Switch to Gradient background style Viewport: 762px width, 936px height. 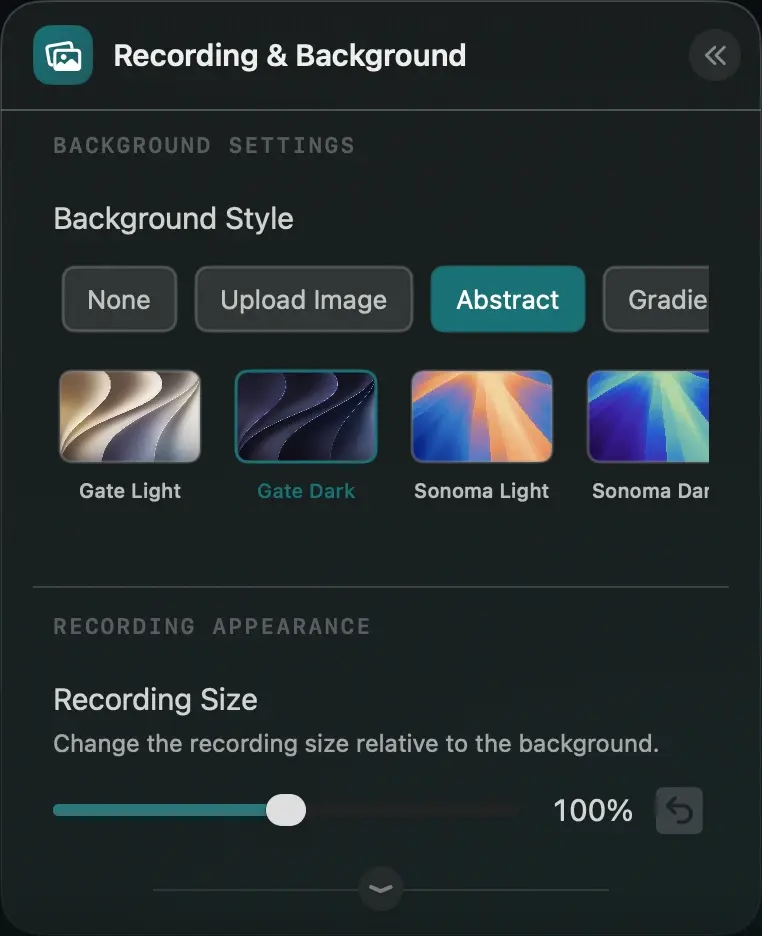pyautogui.click(x=656, y=299)
